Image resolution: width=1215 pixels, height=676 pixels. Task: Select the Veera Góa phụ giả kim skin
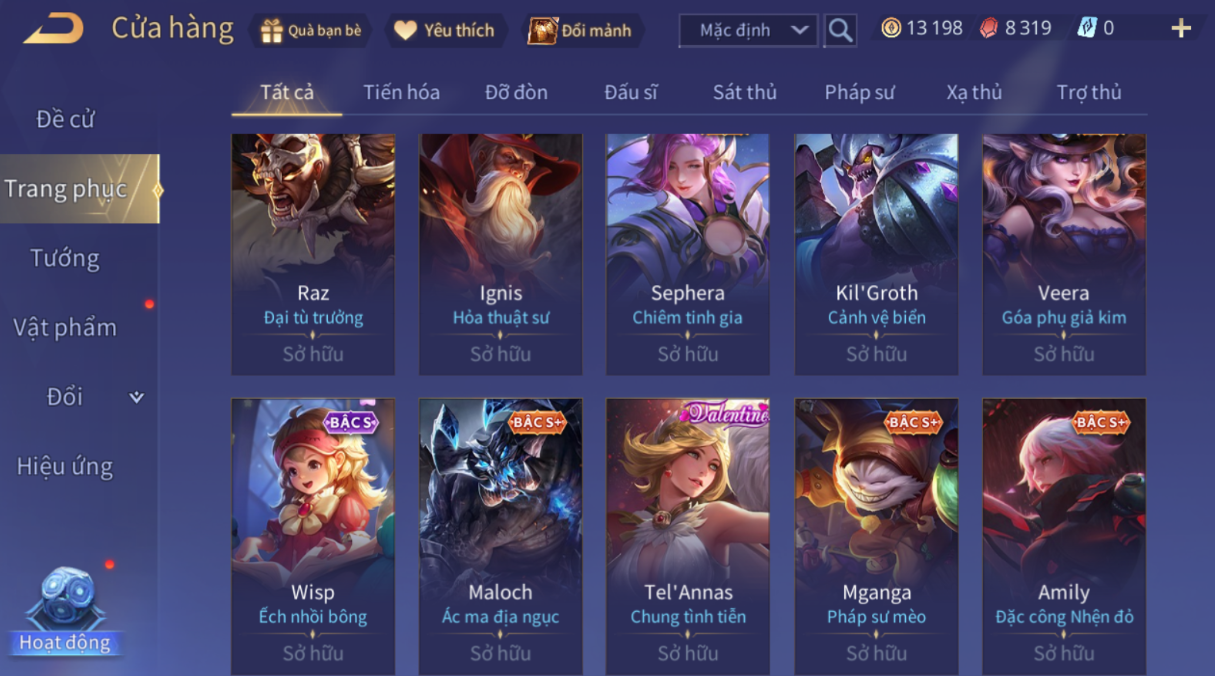click(1064, 255)
